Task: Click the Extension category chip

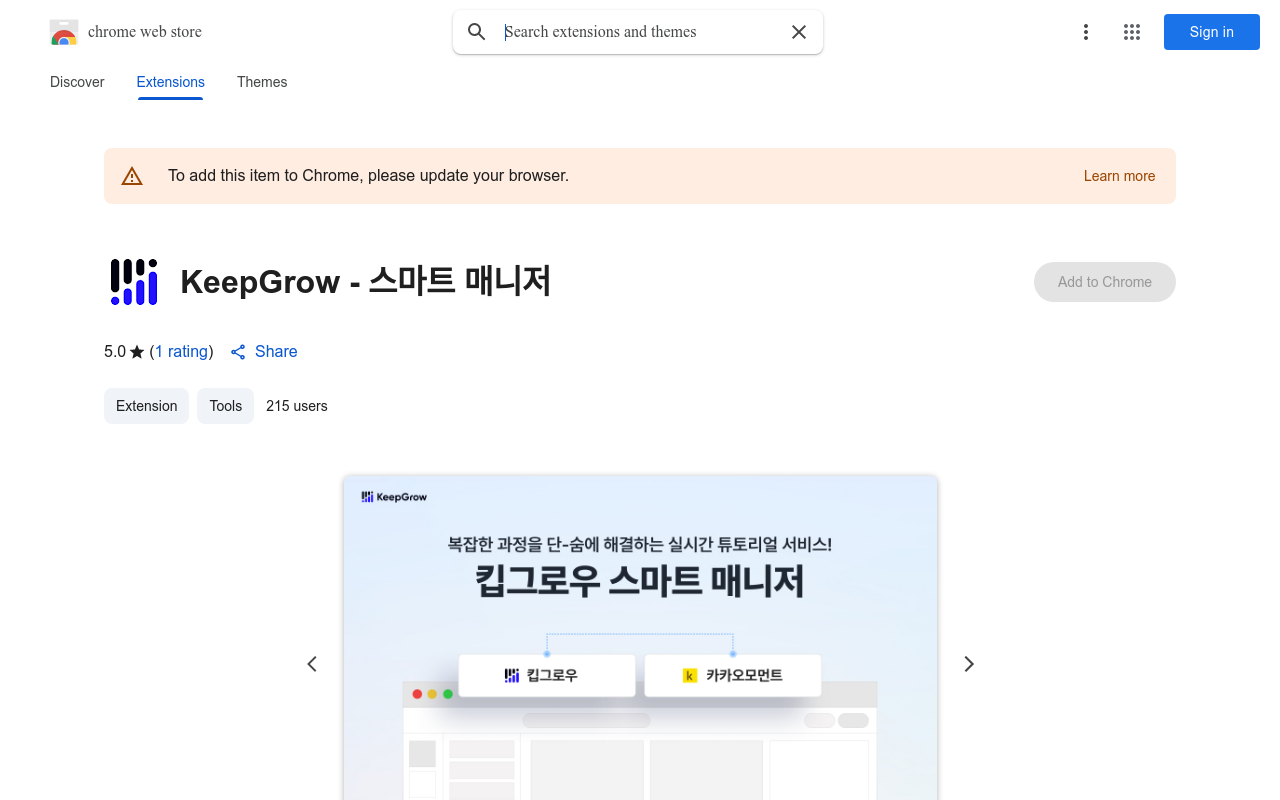Action: coord(146,406)
